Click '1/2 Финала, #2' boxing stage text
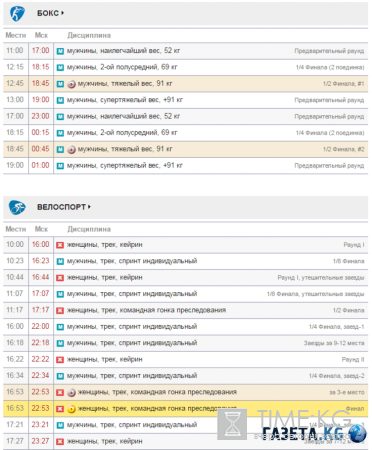The height and width of the screenshot is (450, 372). [x=343, y=149]
